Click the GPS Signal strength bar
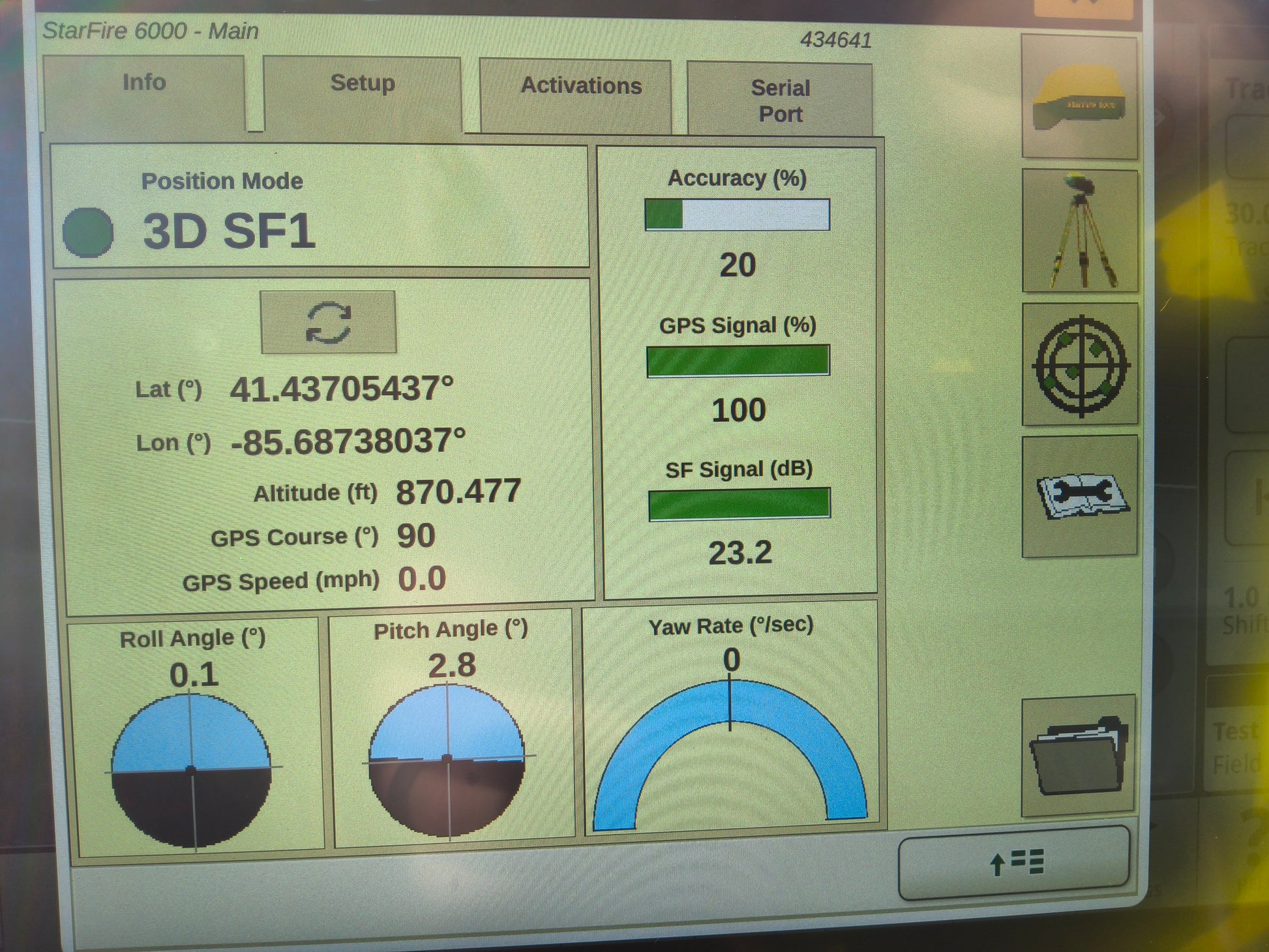 tap(738, 361)
